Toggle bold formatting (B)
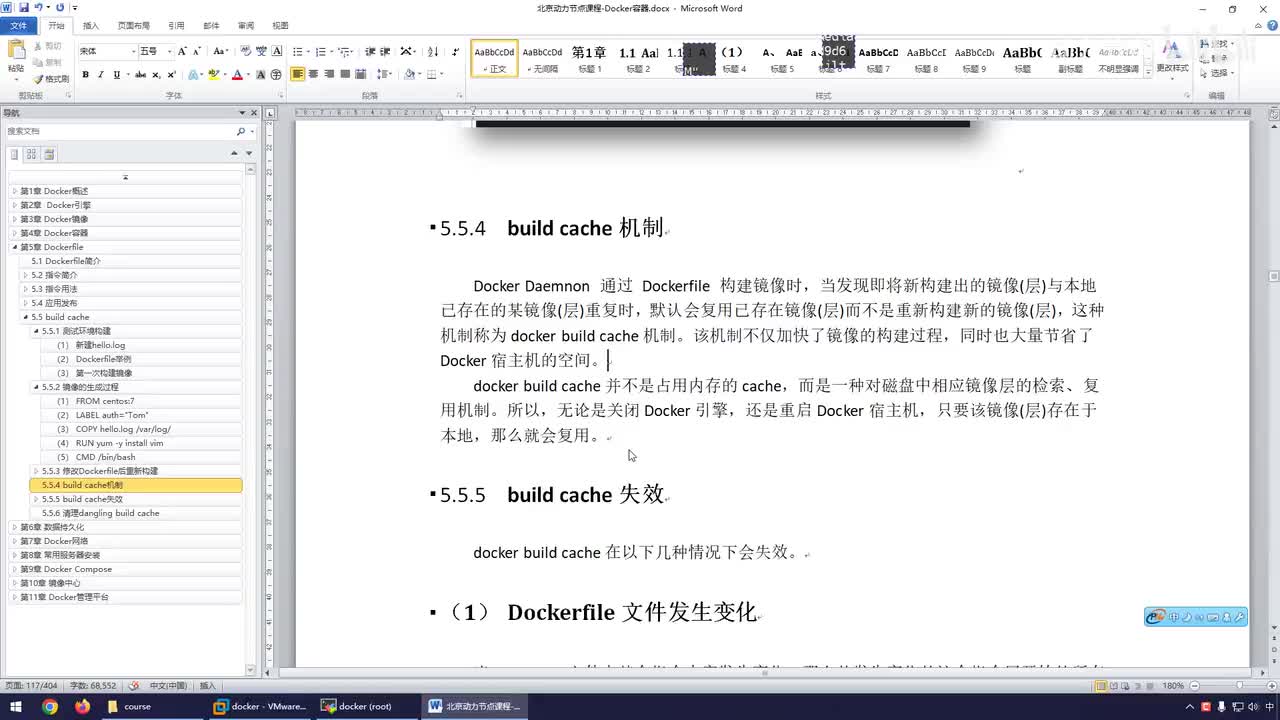The width and height of the screenshot is (1280, 720). click(85, 75)
